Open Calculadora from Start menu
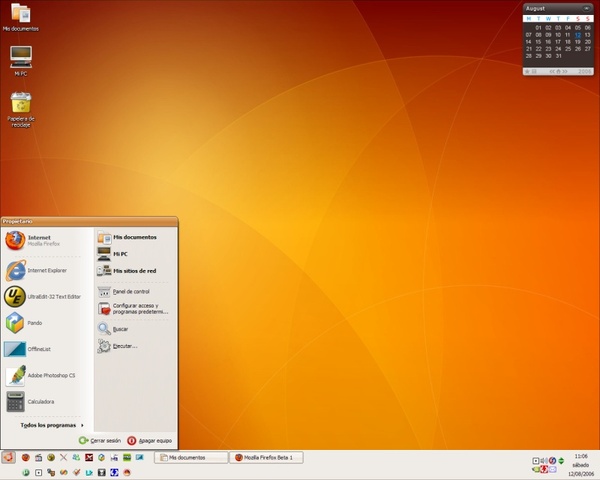Image resolution: width=600 pixels, height=480 pixels. click(42, 402)
